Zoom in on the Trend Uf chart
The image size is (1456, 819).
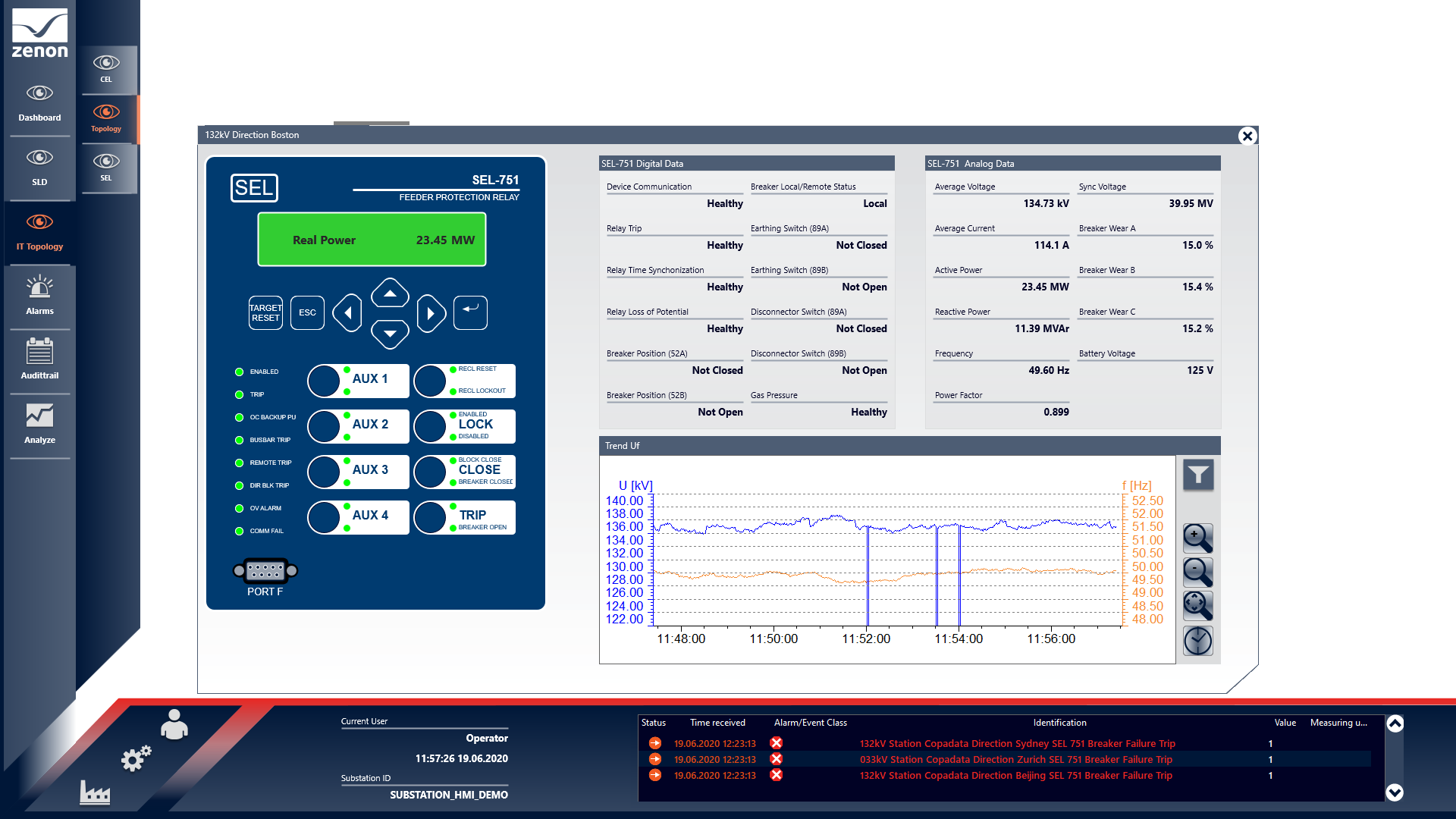1197,538
